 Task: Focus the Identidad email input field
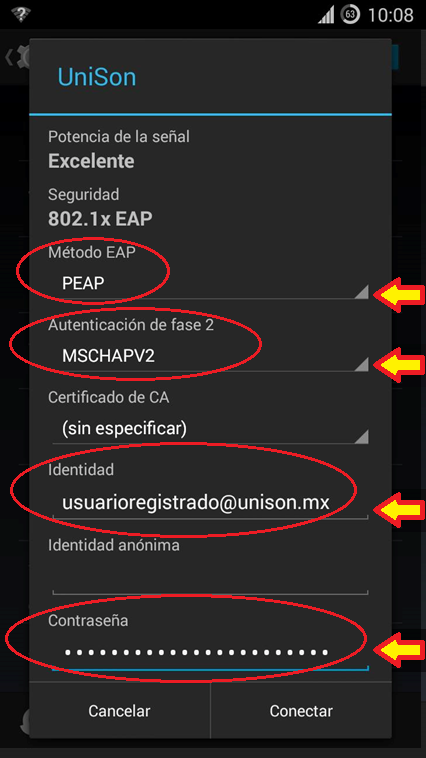pyautogui.click(x=210, y=503)
